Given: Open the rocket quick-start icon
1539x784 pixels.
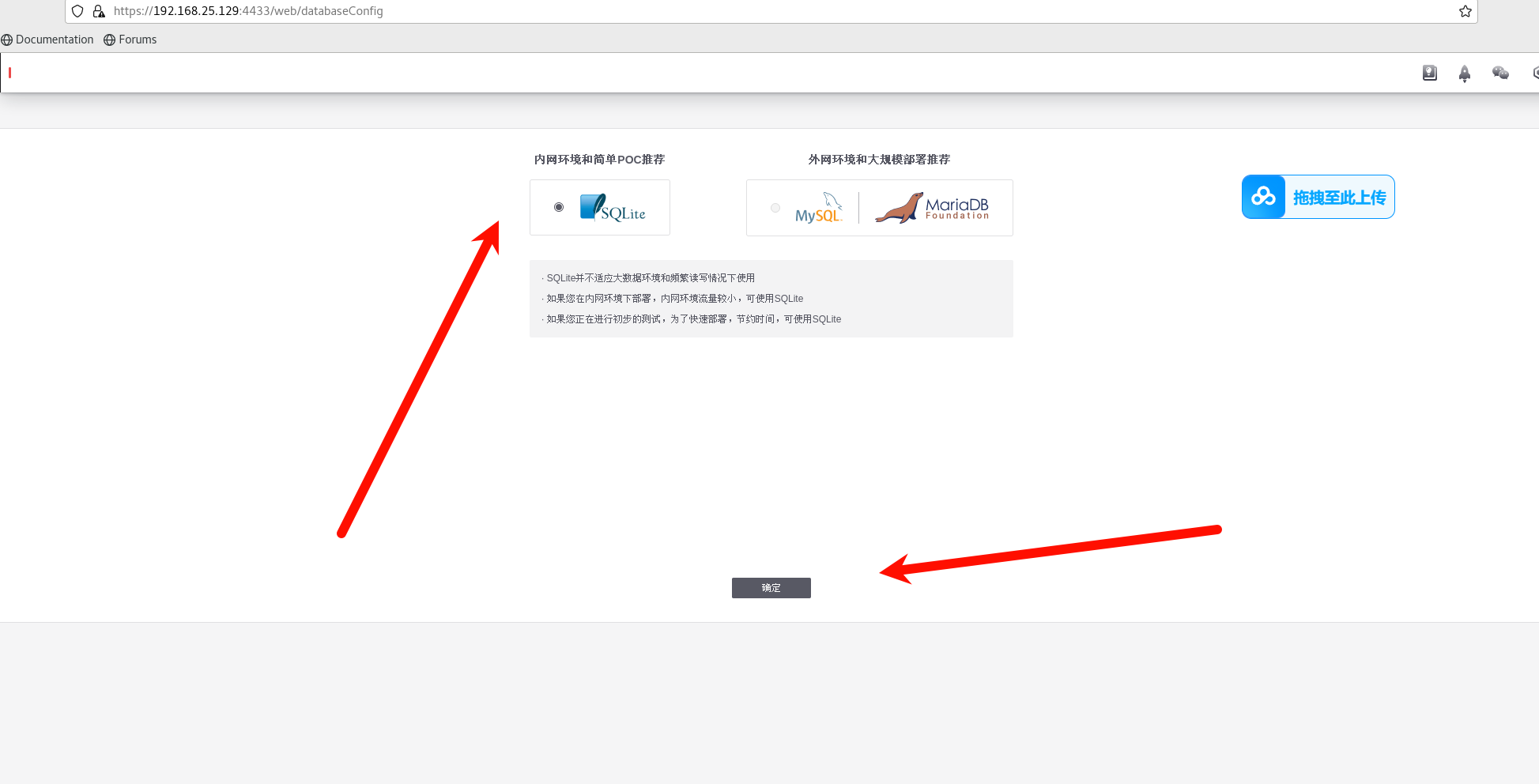Looking at the screenshot, I should click(x=1465, y=73).
